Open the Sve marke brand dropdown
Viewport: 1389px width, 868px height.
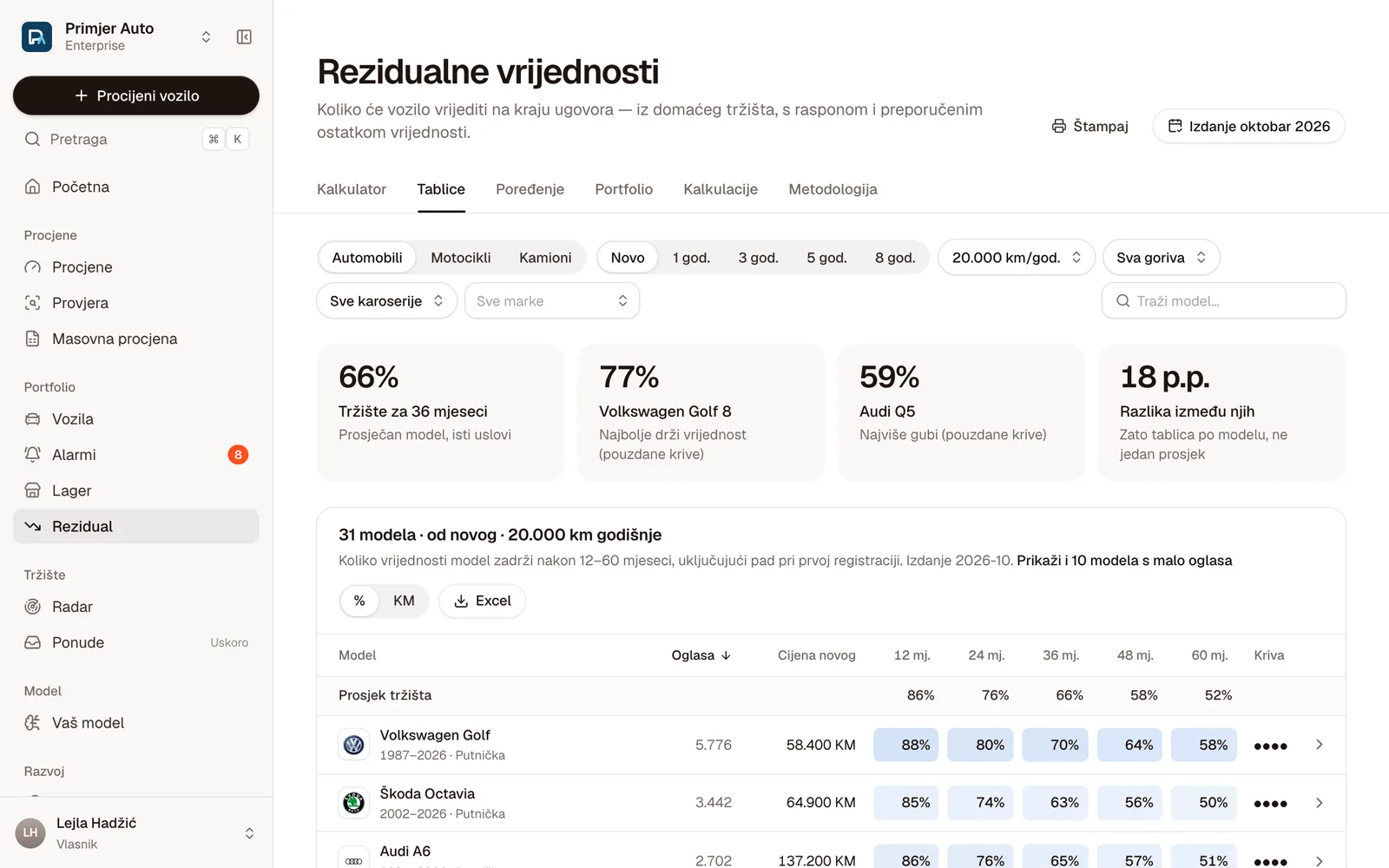(552, 301)
